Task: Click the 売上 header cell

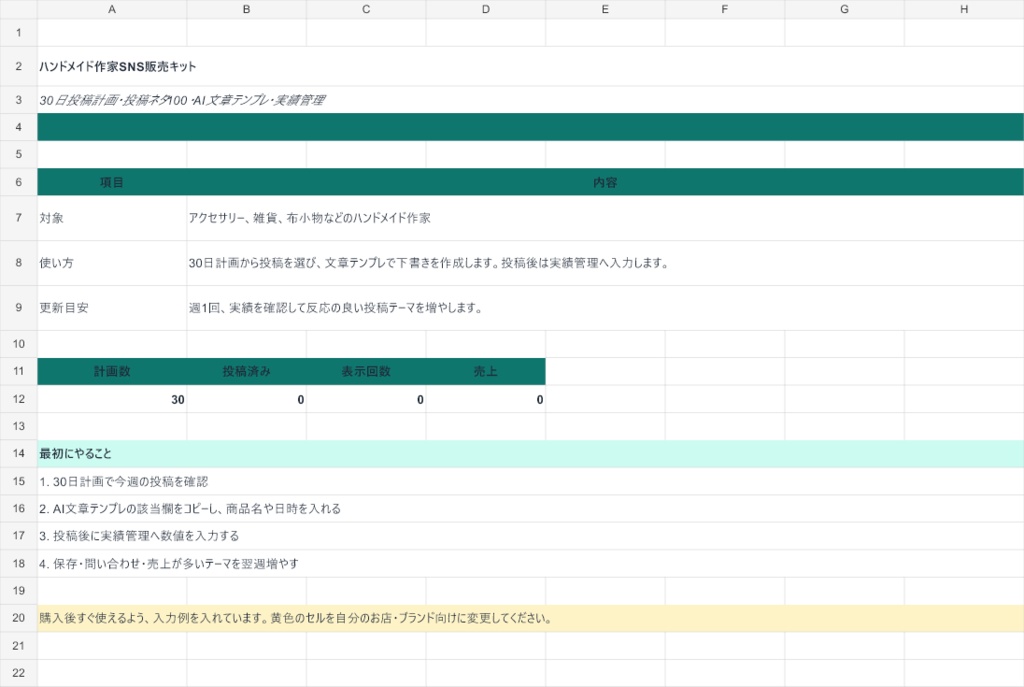Action: coord(485,371)
